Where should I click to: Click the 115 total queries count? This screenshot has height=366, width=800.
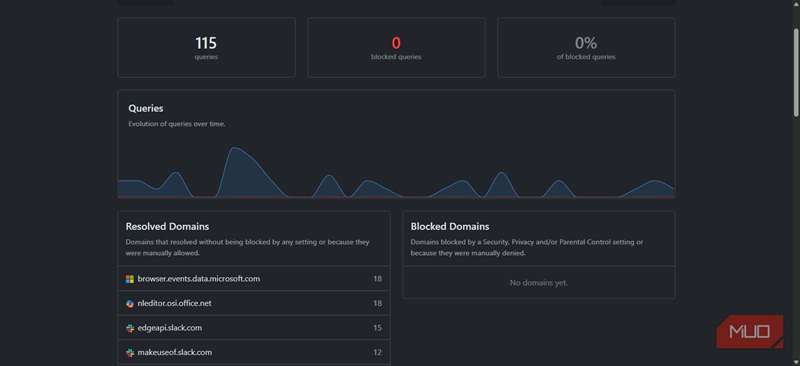(x=206, y=43)
